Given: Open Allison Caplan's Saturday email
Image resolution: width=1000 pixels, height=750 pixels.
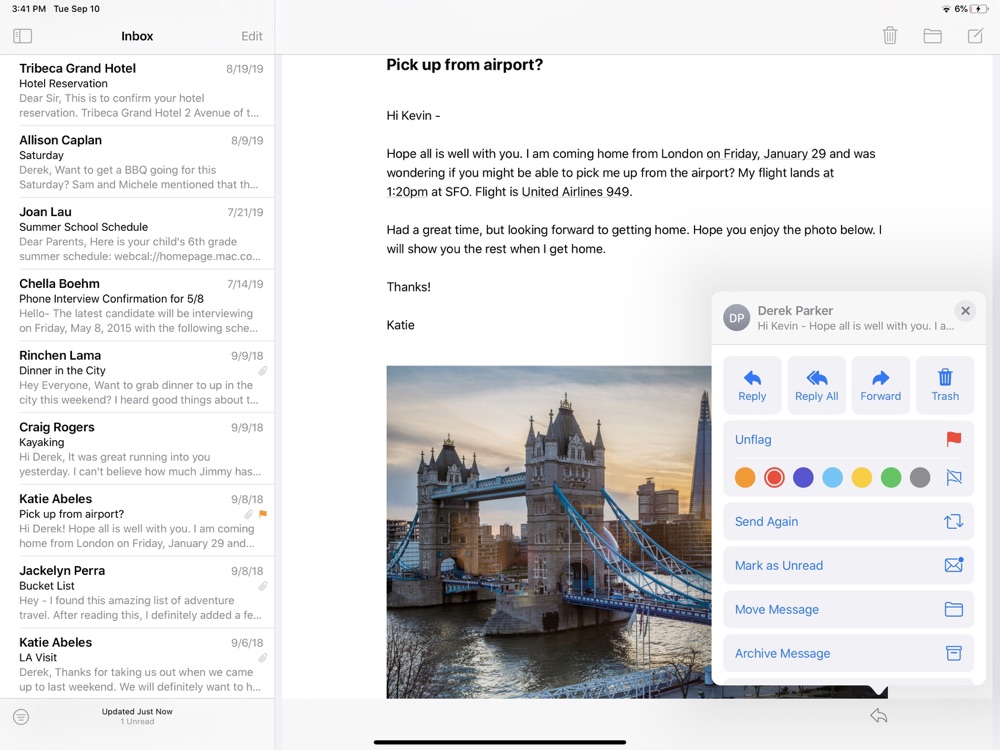Looking at the screenshot, I should [x=137, y=162].
